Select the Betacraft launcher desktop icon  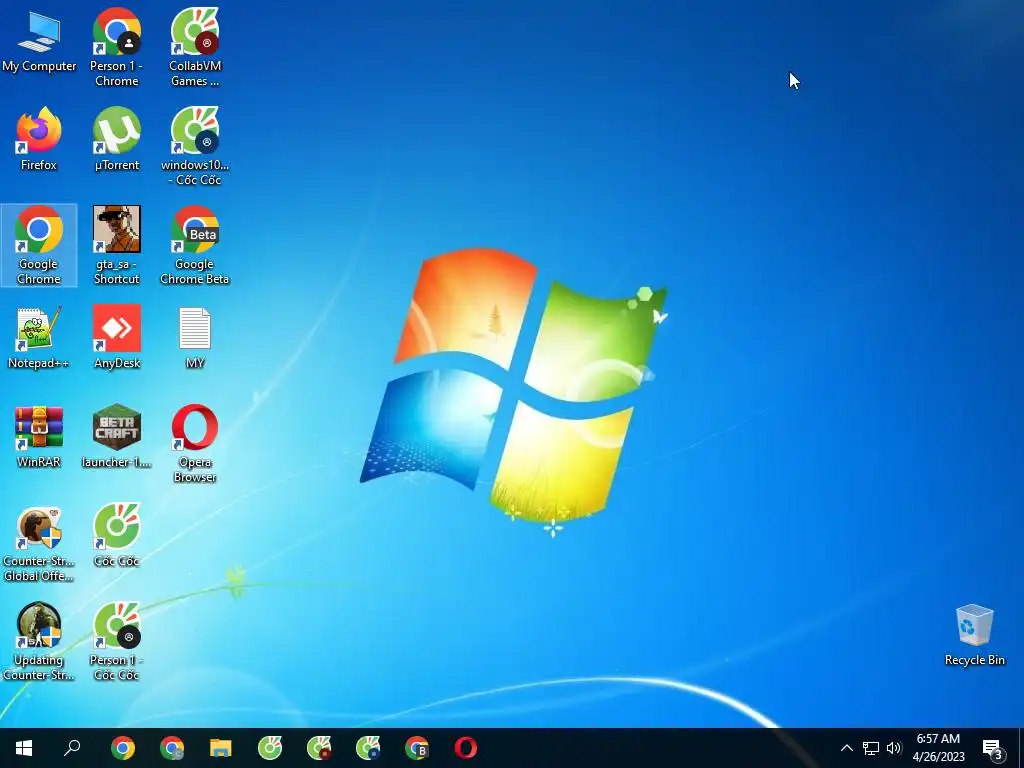[116, 438]
